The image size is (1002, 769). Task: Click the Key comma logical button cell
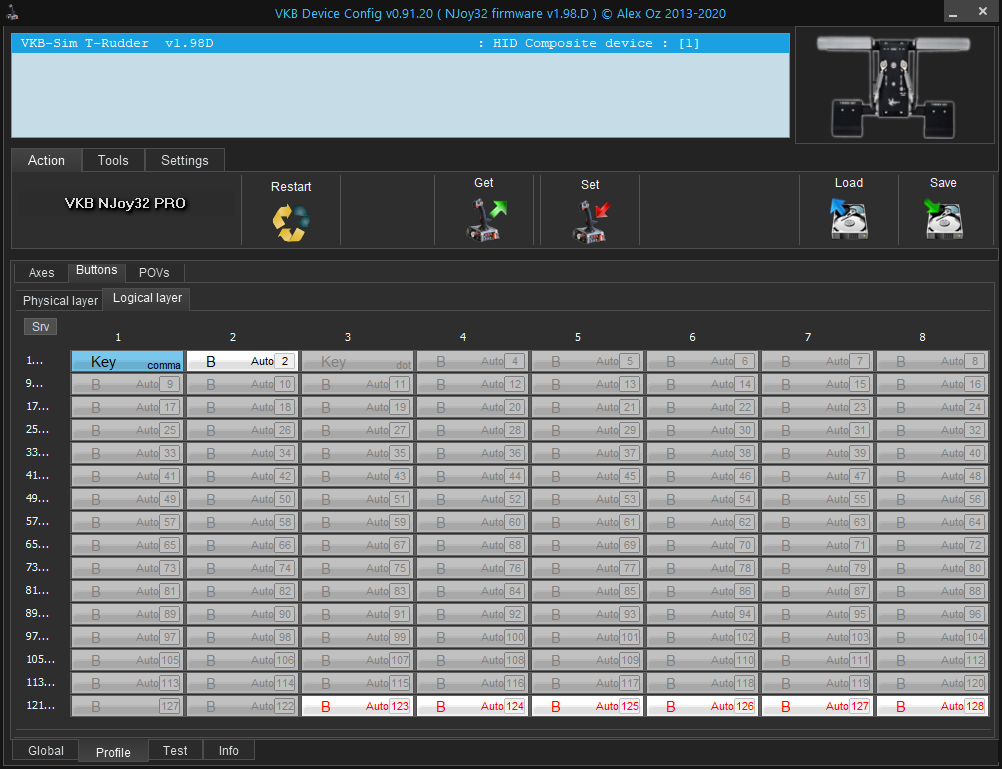(127, 361)
